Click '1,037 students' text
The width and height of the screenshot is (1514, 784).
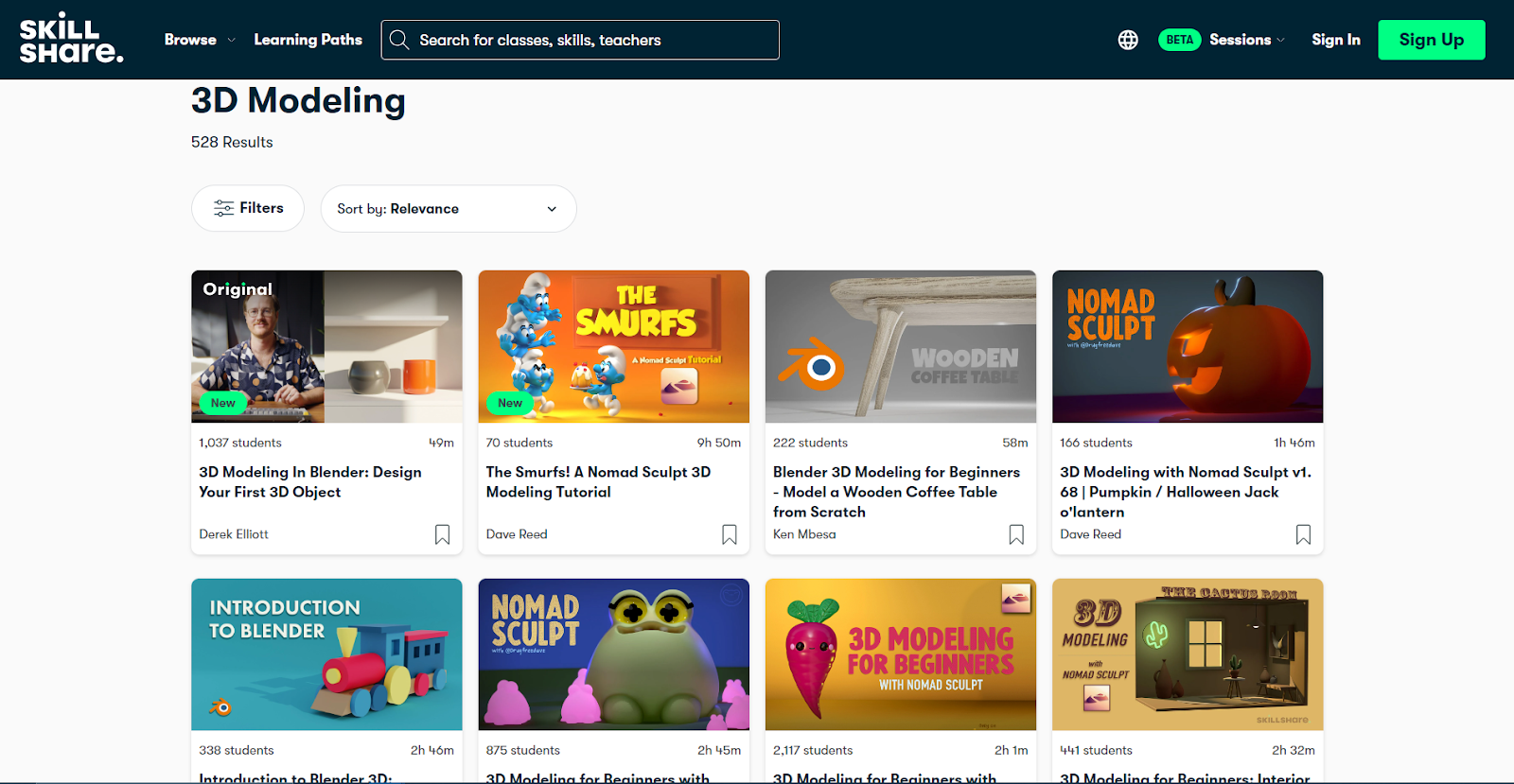[240, 443]
